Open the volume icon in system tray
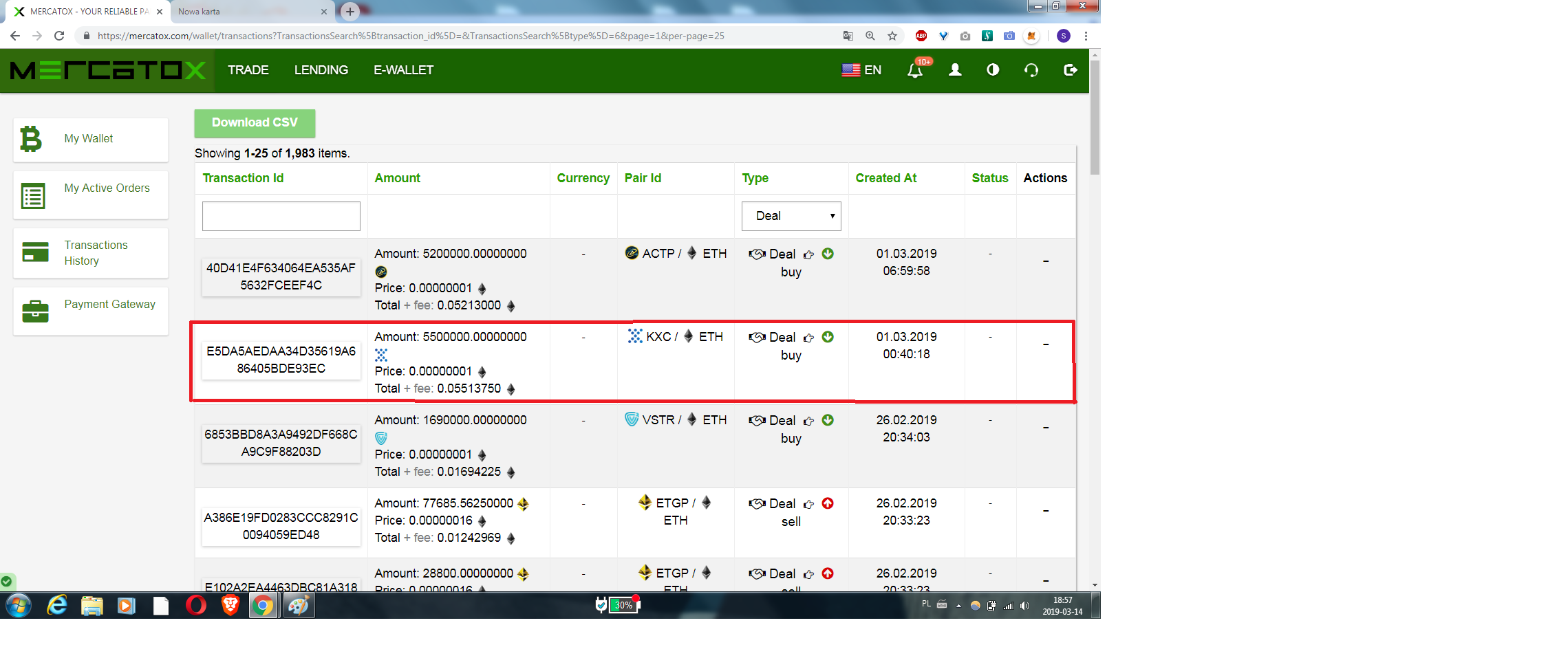 click(1024, 606)
